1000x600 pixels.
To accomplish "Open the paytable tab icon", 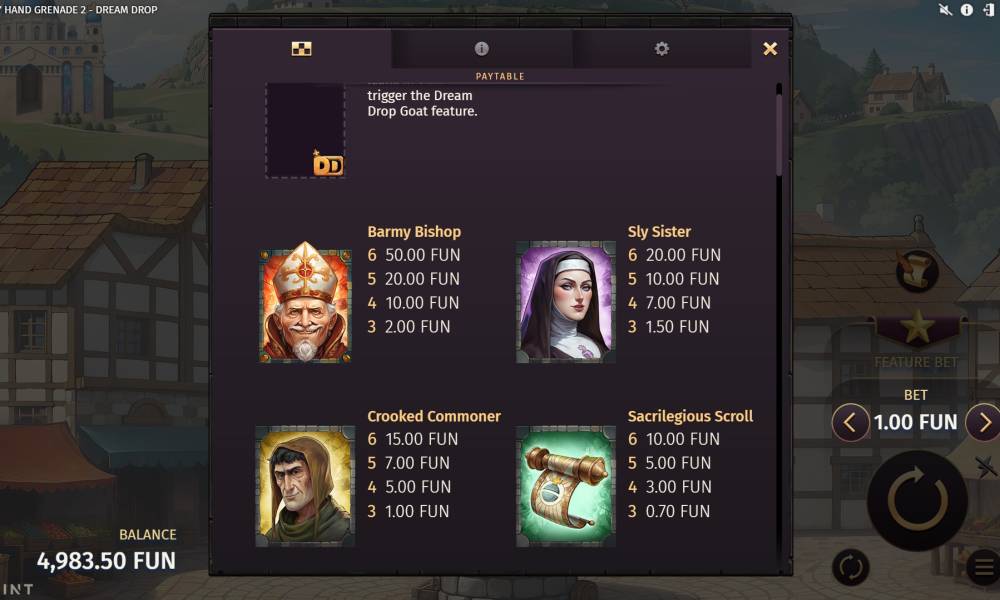I will coord(301,48).
